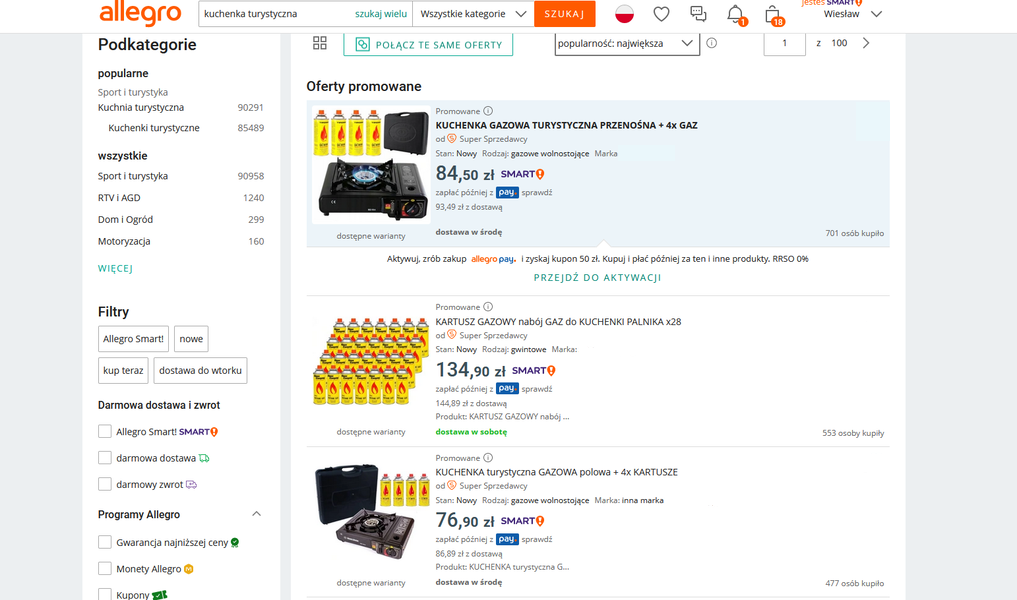Open the favorites heart icon
This screenshot has width=1017, height=600.
tap(660, 14)
